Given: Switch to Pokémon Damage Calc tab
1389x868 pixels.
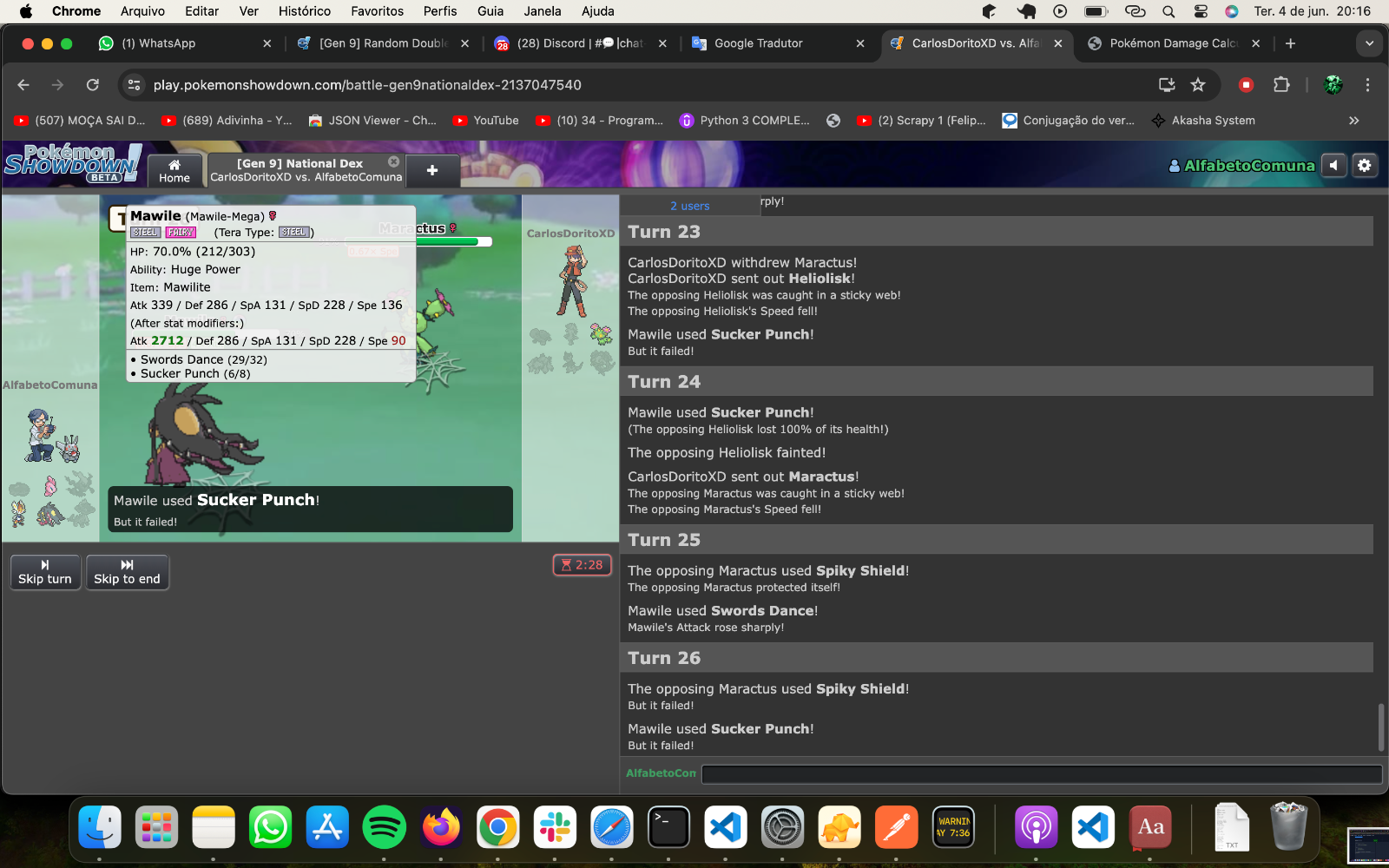Looking at the screenshot, I should 1173,43.
